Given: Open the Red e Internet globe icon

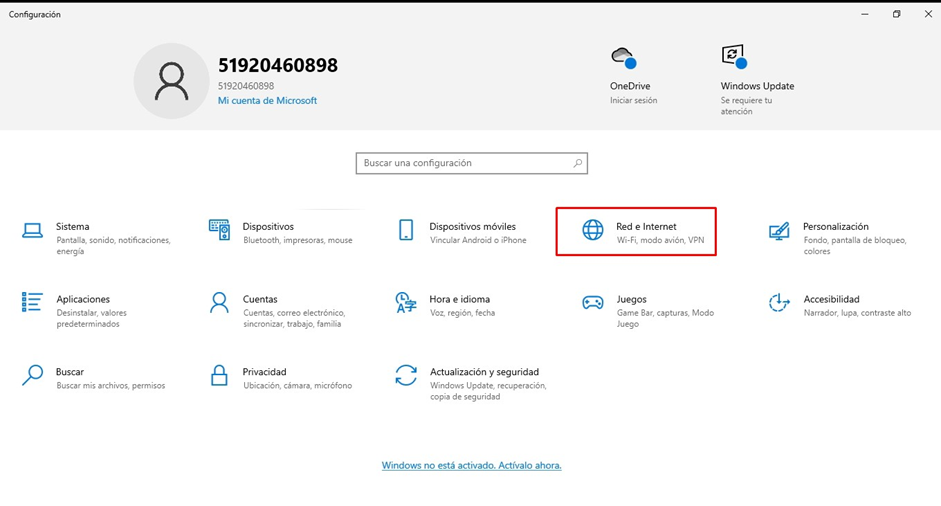Looking at the screenshot, I should (x=593, y=230).
